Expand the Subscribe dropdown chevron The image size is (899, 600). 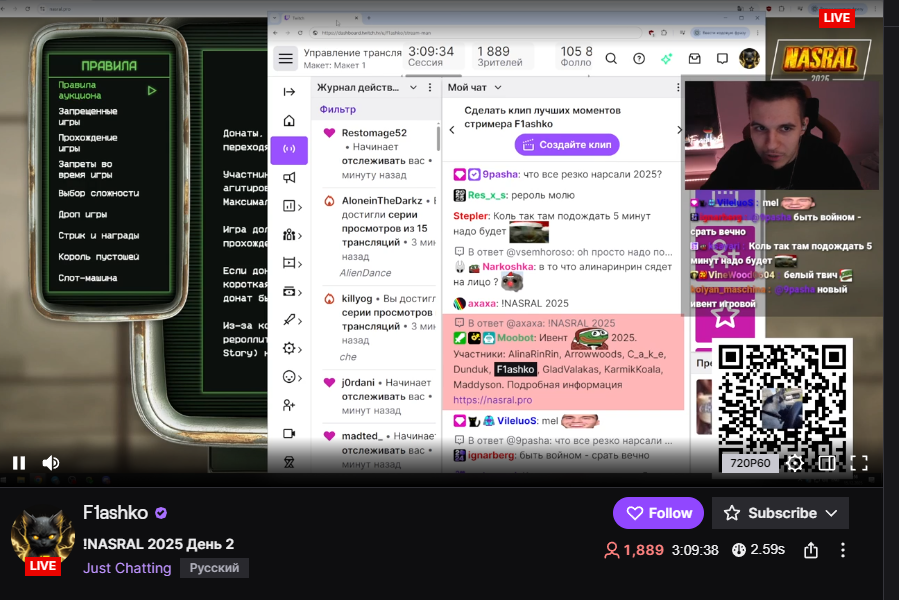831,513
